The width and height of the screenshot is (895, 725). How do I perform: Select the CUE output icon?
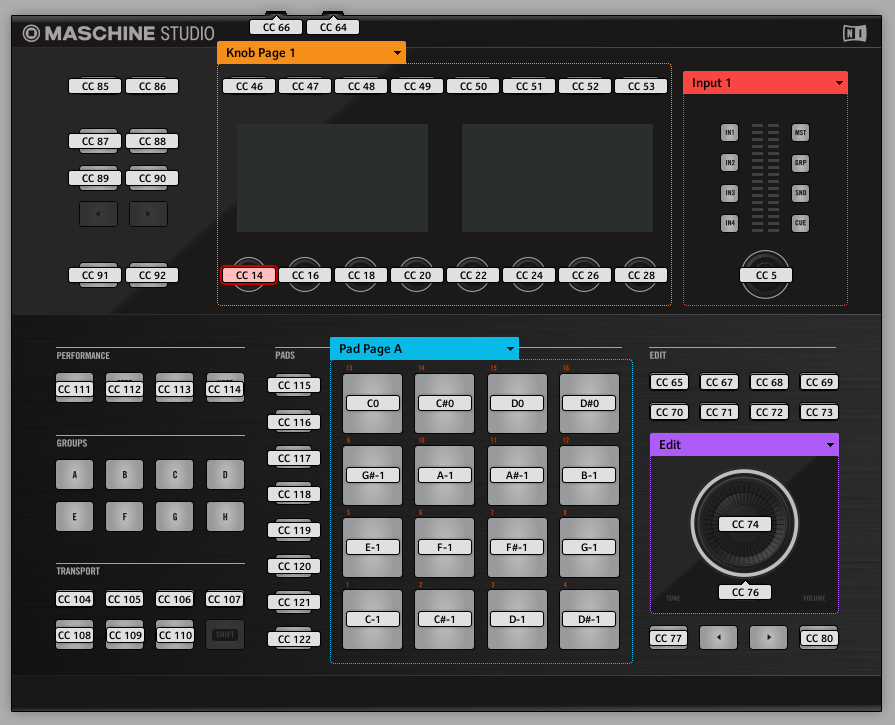[800, 223]
